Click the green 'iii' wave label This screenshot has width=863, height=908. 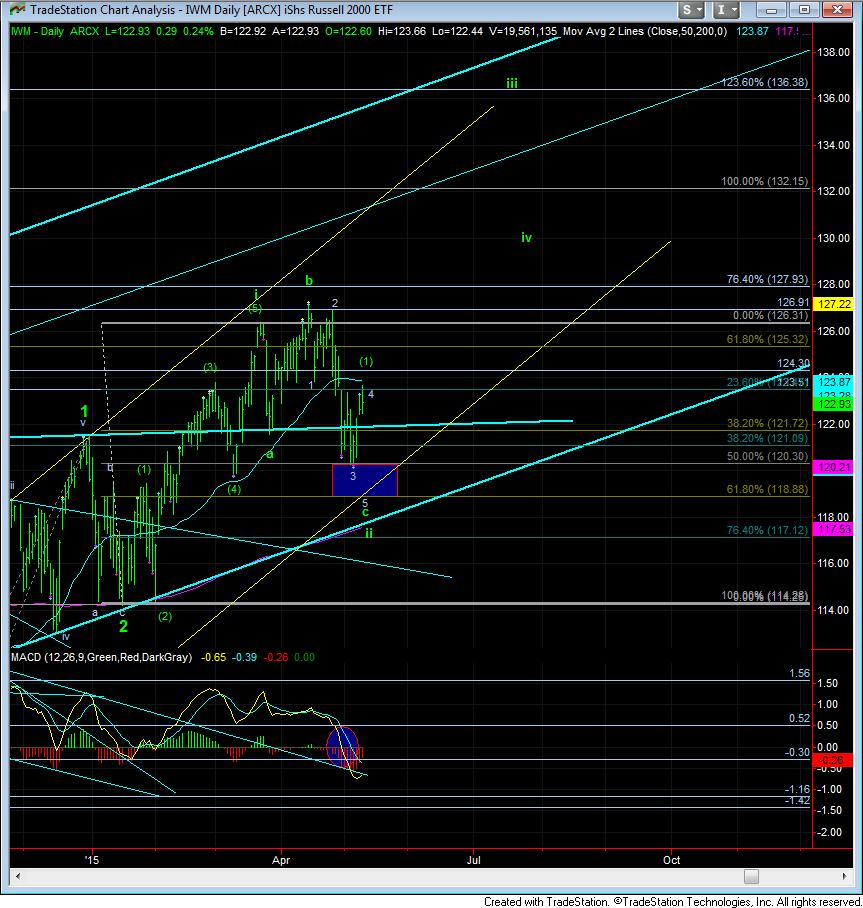[512, 83]
